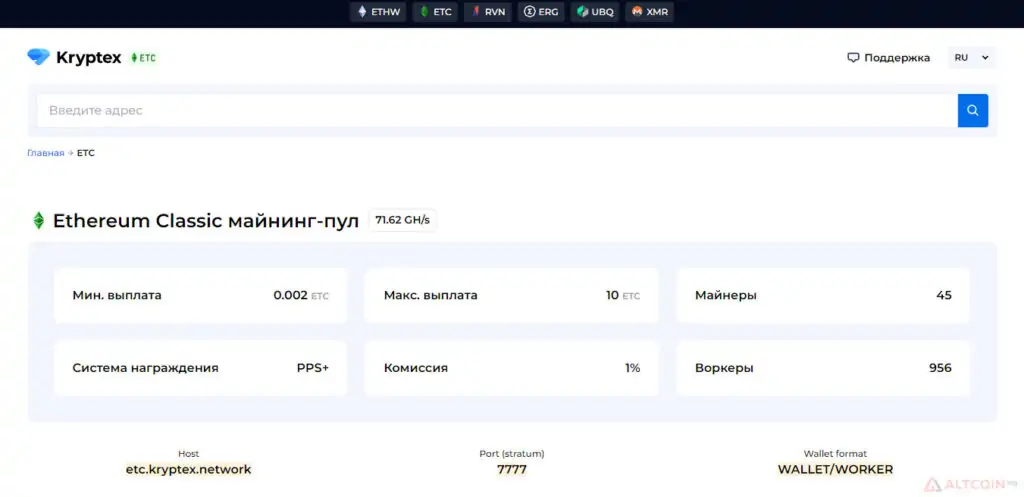Click the Макс. выплата label

click(x=430, y=295)
